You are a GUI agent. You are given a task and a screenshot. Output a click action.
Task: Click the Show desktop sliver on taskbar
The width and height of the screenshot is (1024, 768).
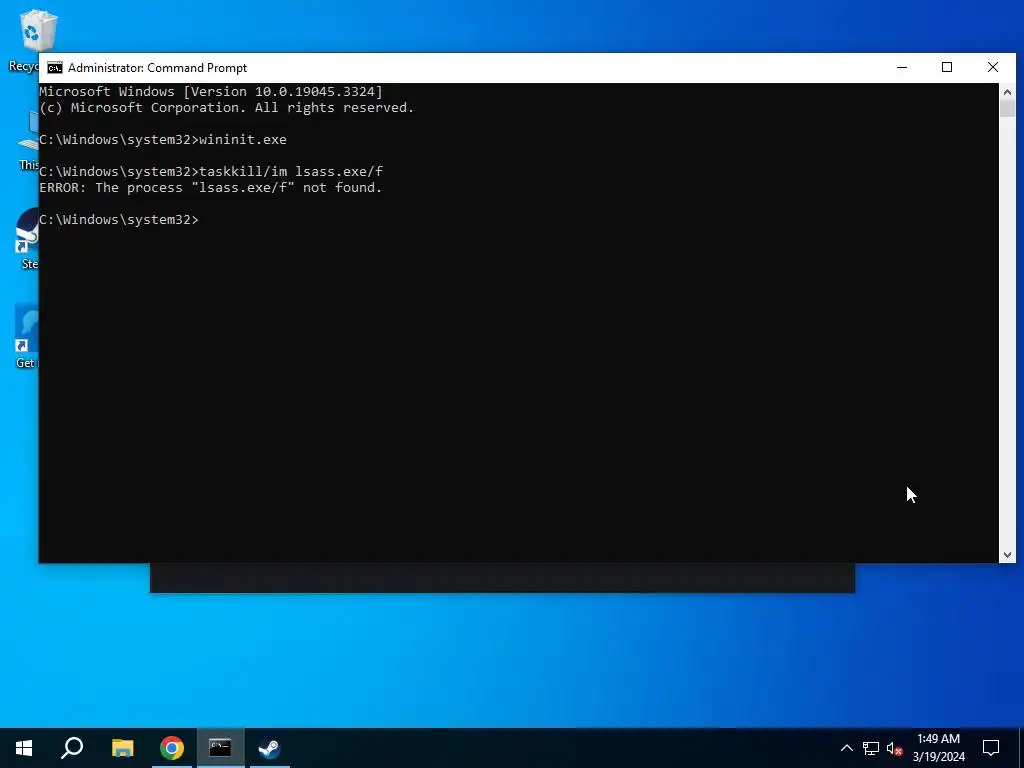point(1021,748)
